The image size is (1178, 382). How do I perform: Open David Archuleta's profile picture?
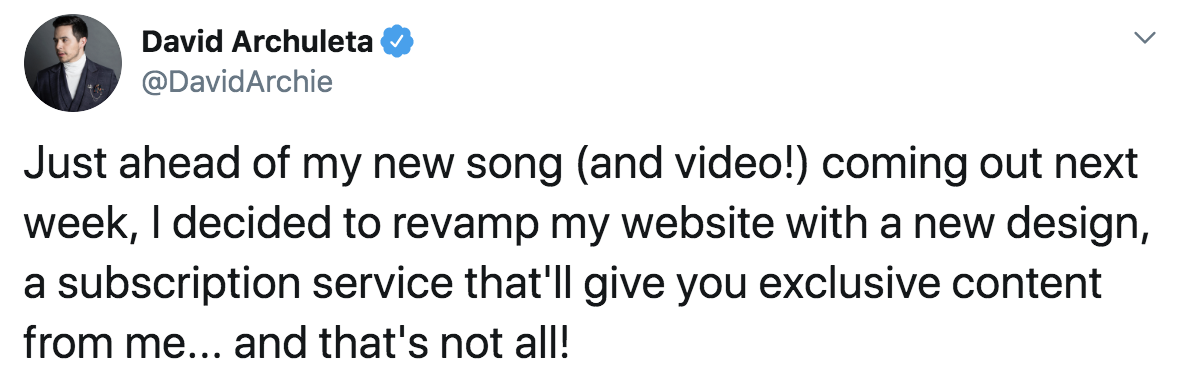[73, 62]
